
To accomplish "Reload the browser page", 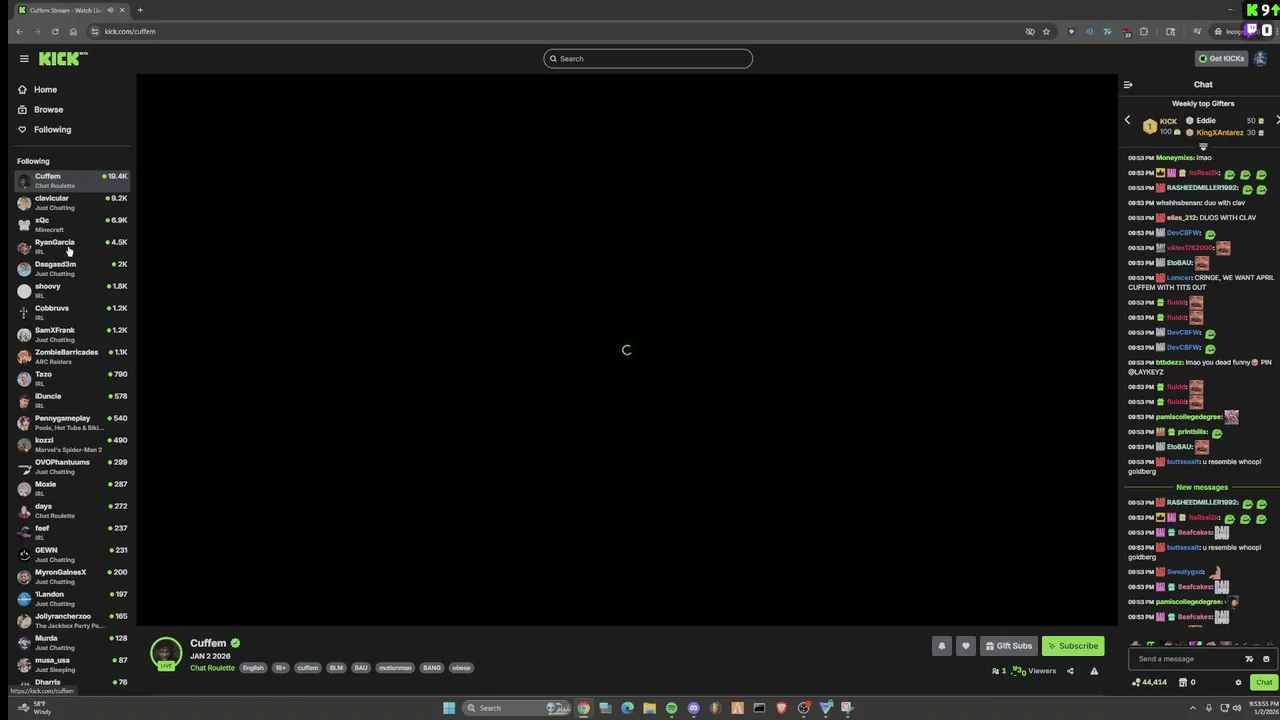I will [55, 32].
